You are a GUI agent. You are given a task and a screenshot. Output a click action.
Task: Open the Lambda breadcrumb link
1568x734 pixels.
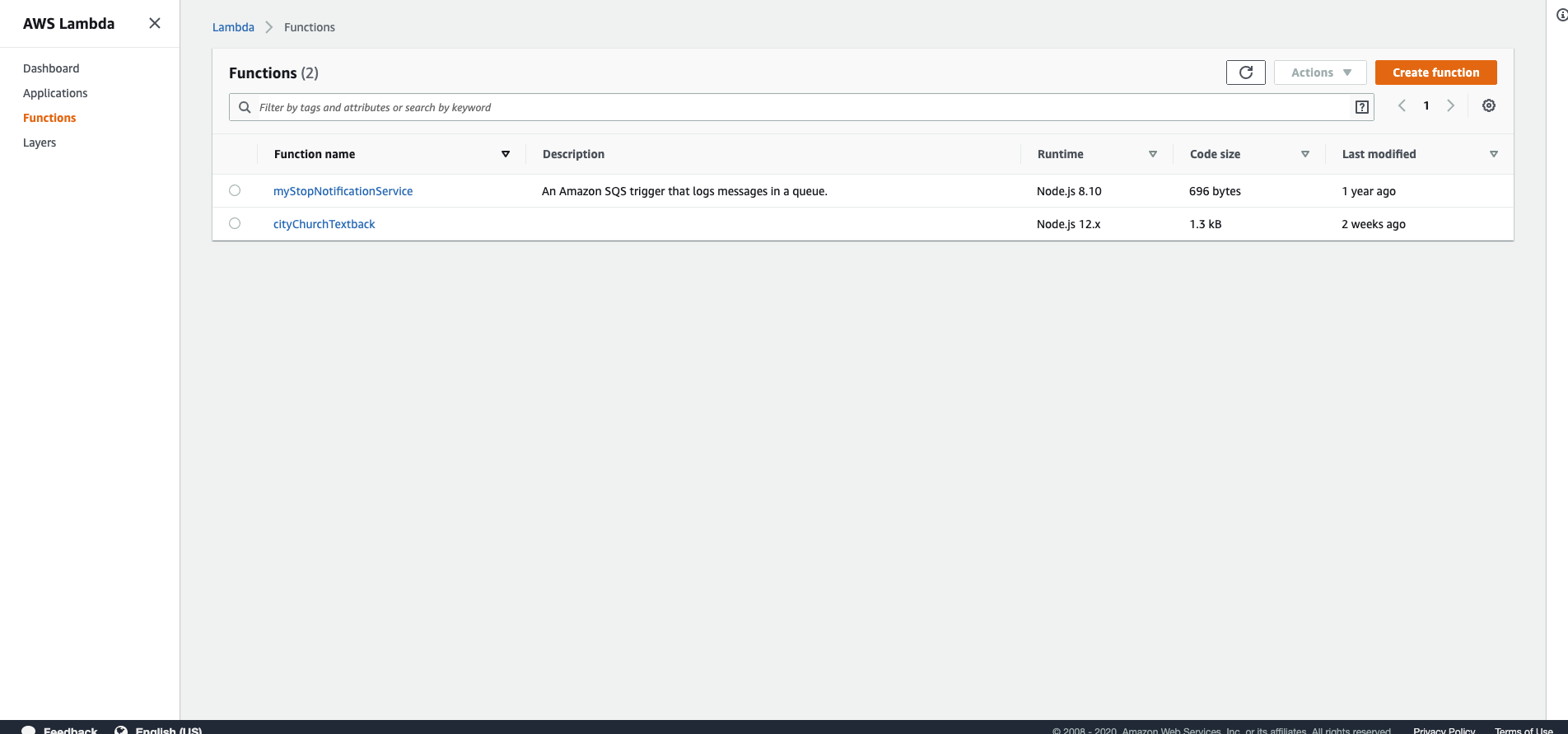click(x=233, y=27)
